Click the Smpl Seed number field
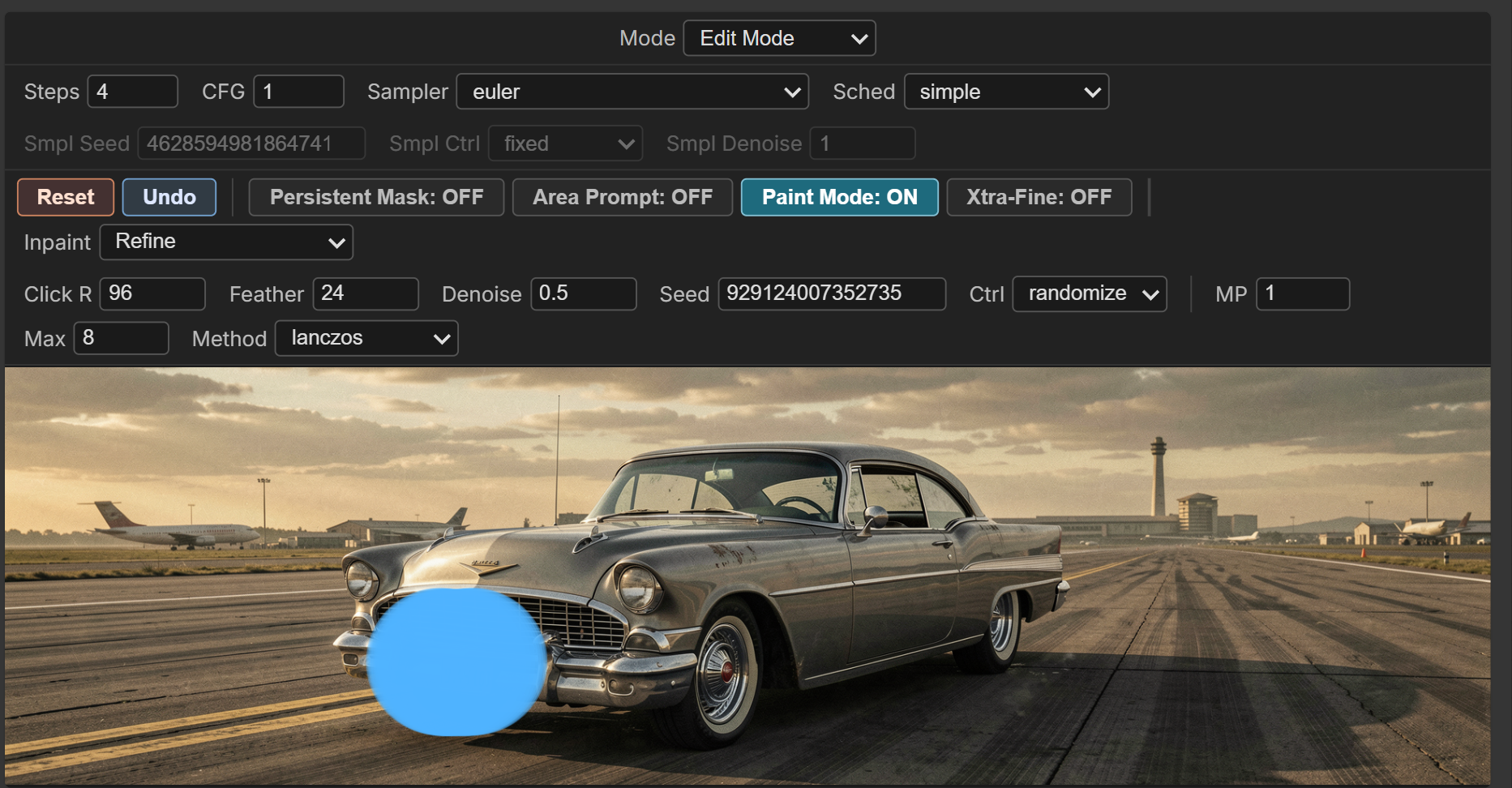The image size is (1512, 788). coord(251,143)
